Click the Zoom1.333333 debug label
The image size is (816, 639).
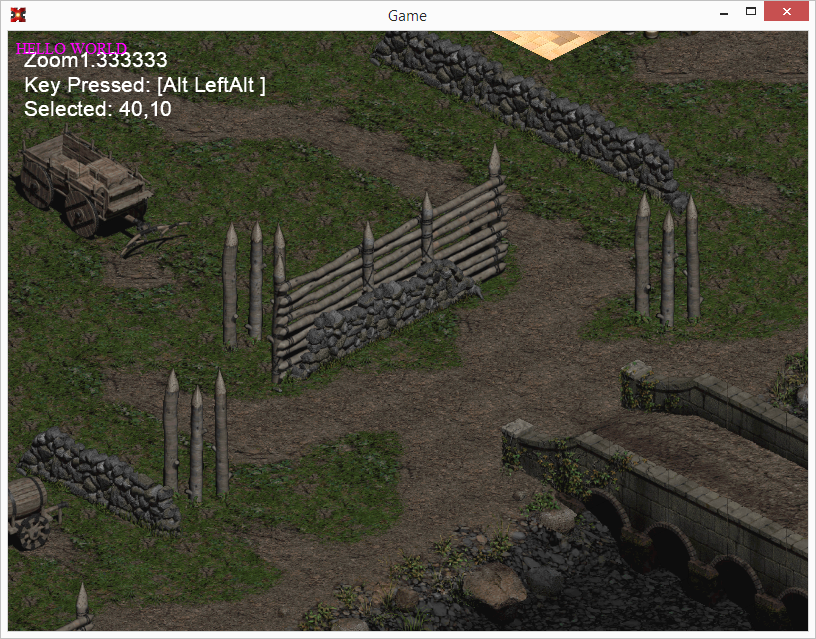coord(96,60)
